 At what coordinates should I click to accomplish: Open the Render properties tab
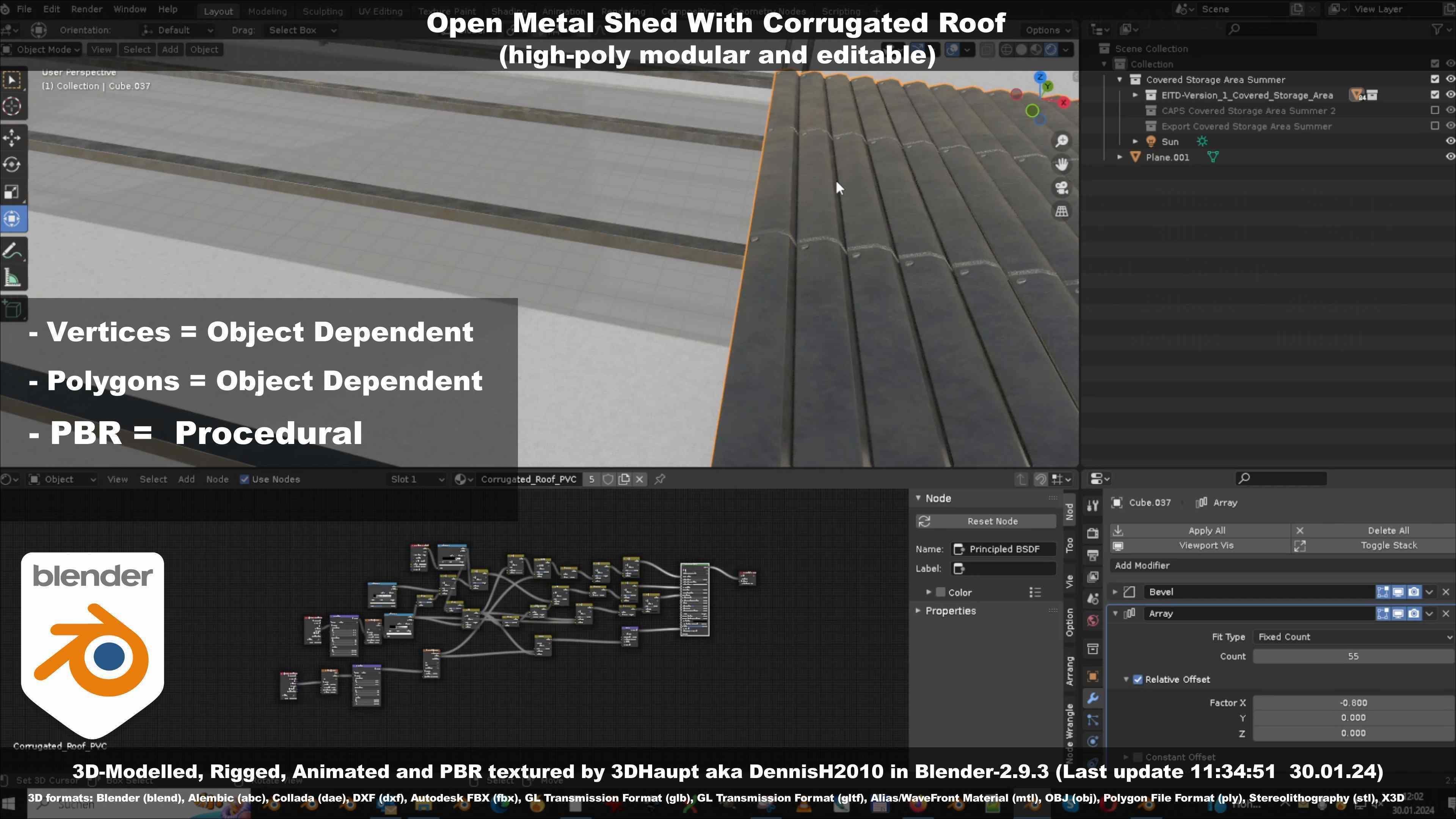(x=1092, y=533)
